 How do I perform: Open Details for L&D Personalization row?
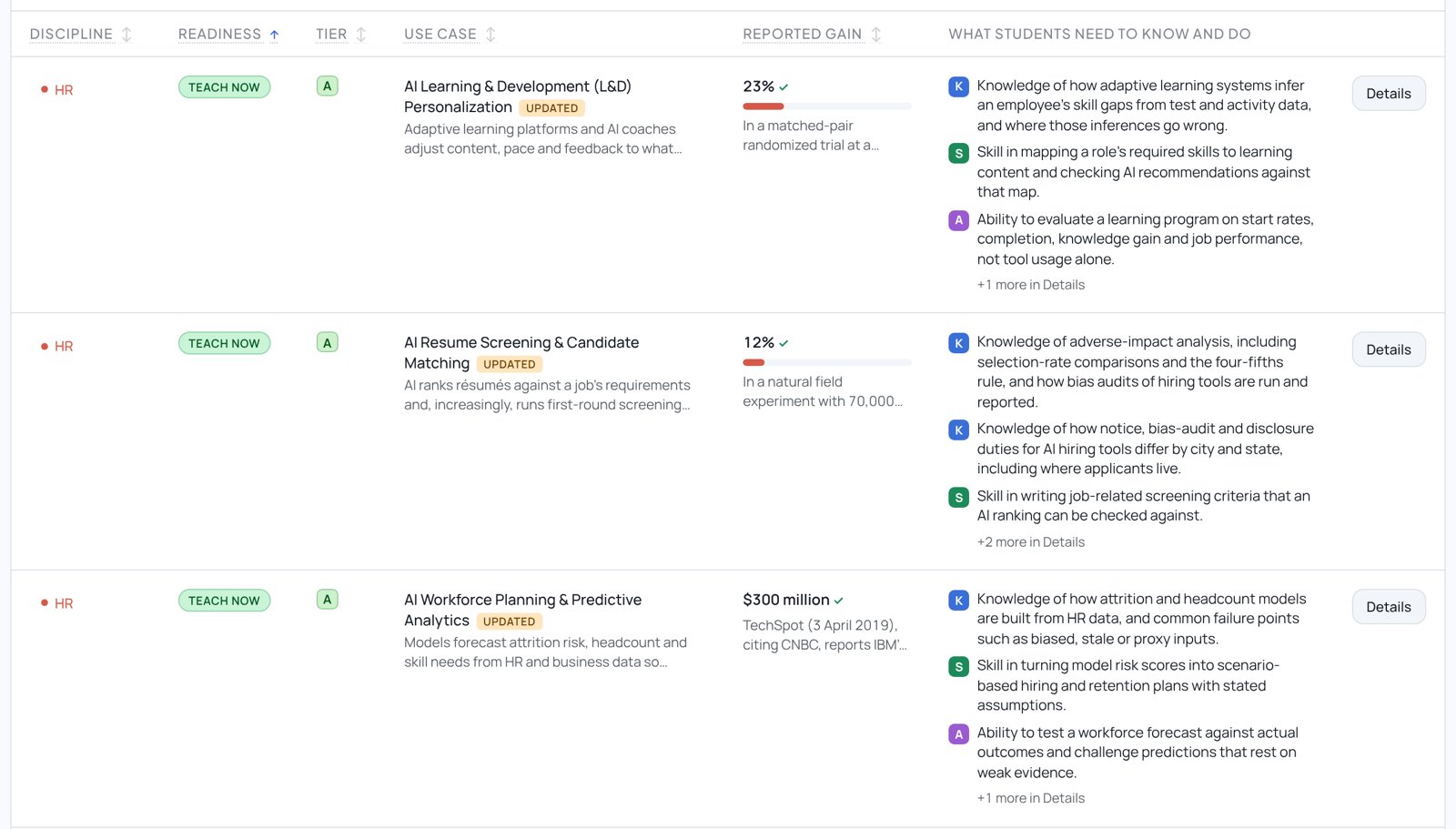pyautogui.click(x=1389, y=94)
